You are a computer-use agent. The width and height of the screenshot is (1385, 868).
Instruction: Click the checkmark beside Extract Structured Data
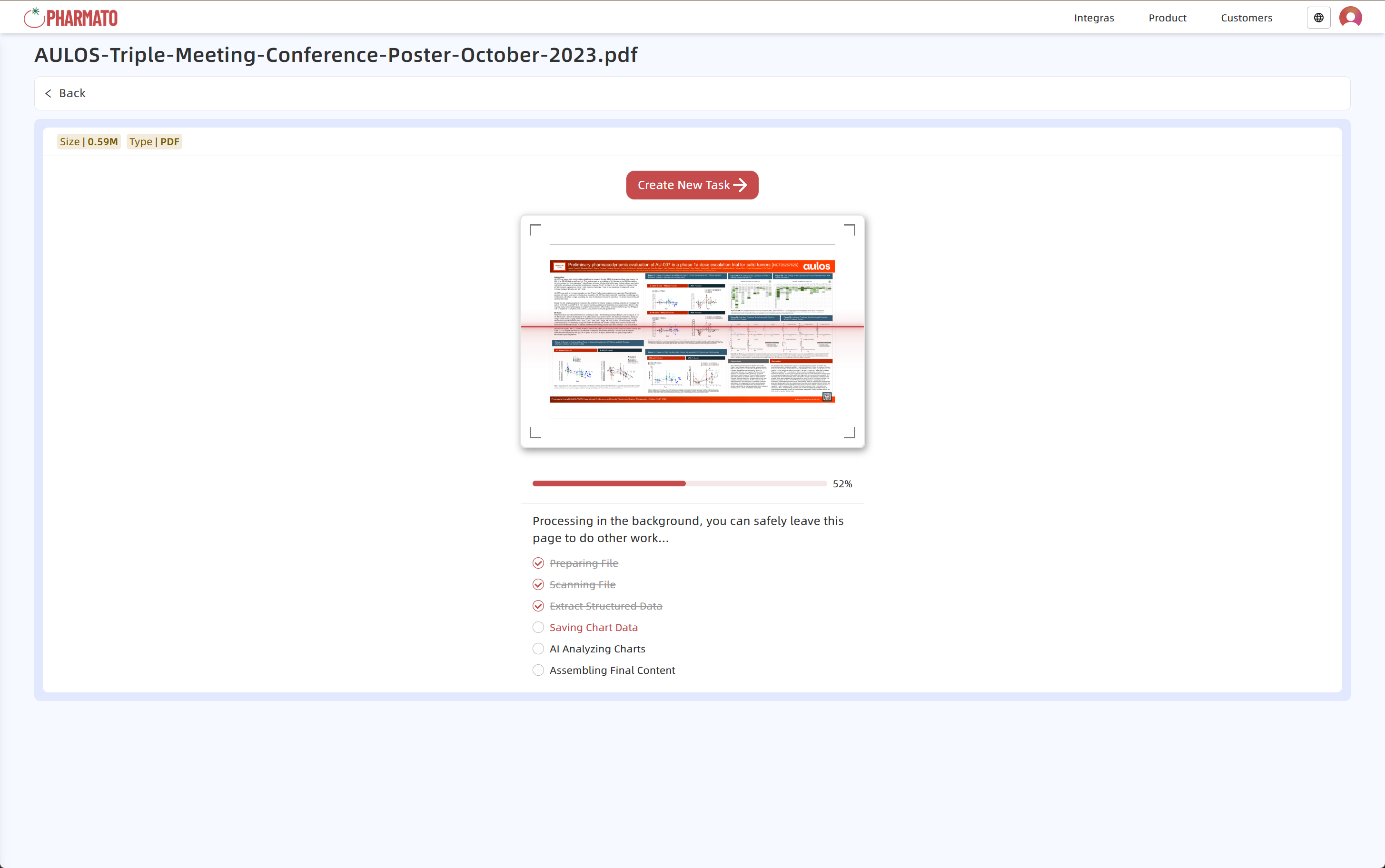(x=538, y=606)
